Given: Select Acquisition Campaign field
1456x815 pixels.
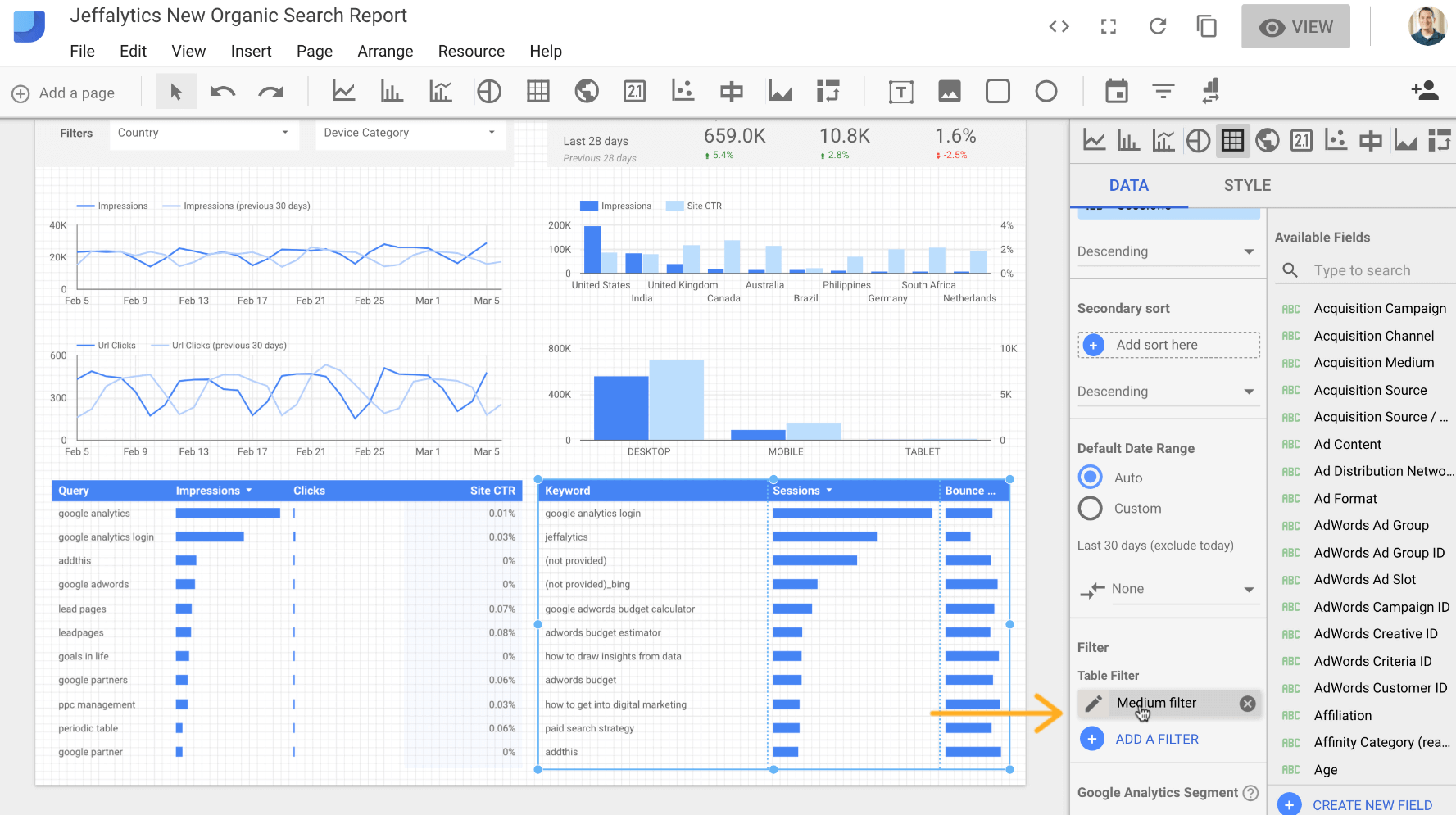Looking at the screenshot, I should click(1380, 309).
